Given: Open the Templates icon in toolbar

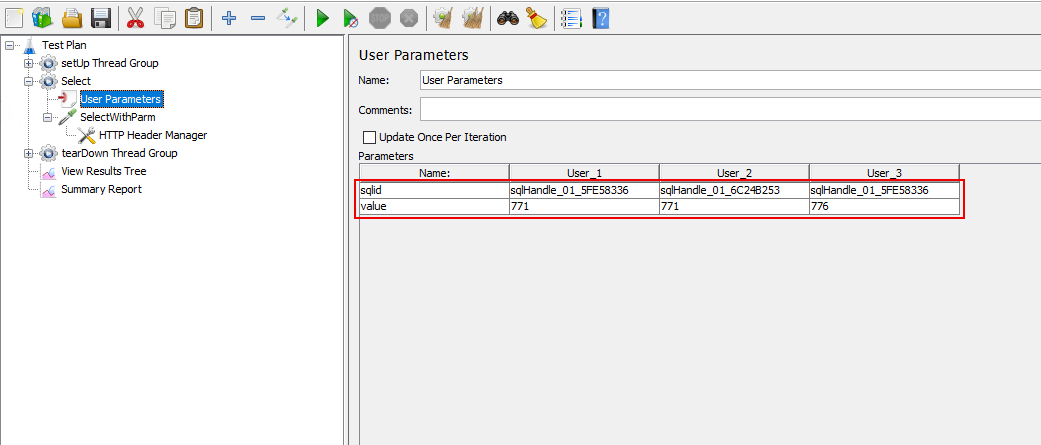Looking at the screenshot, I should pos(42,17).
